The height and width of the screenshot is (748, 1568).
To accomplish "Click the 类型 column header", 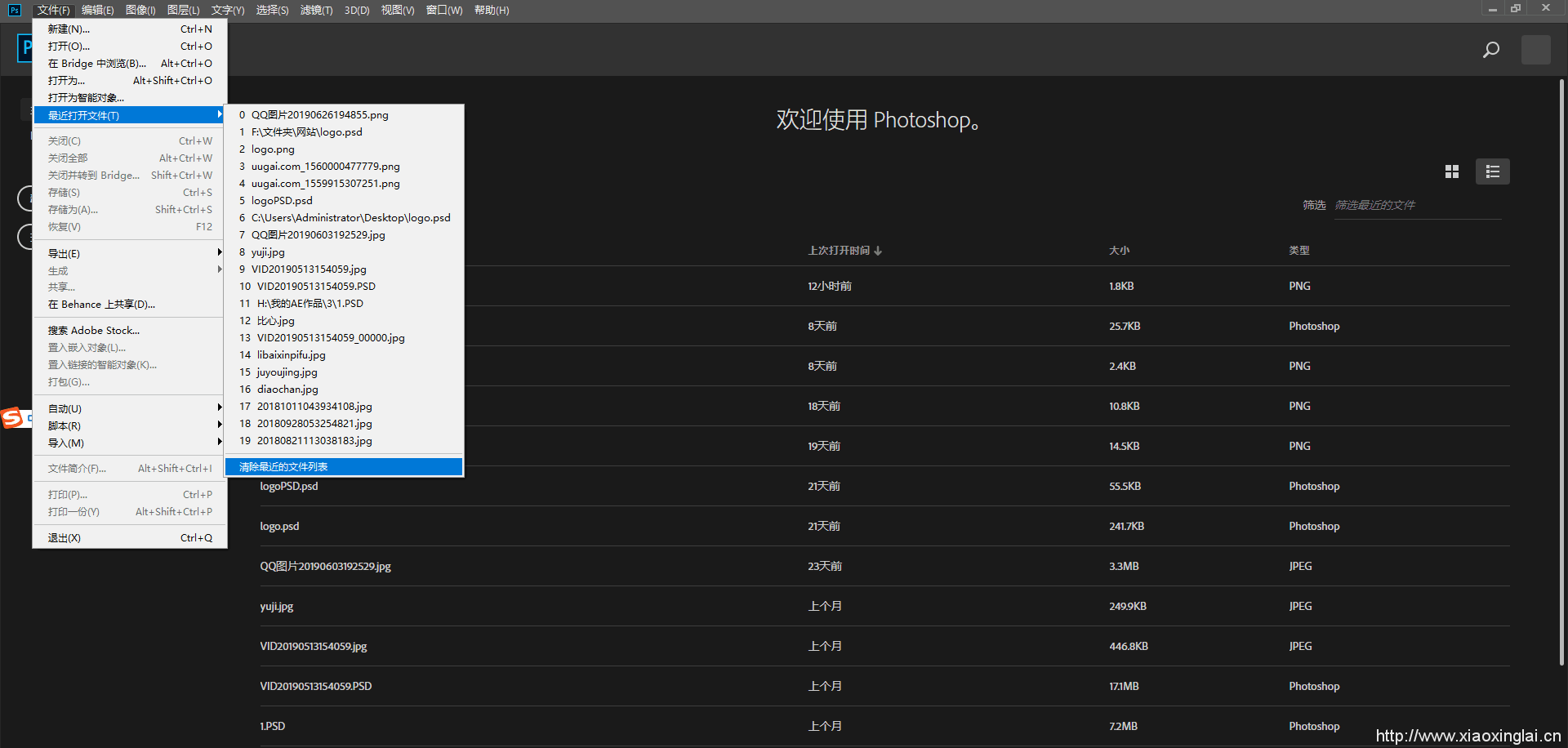I will tap(1298, 251).
